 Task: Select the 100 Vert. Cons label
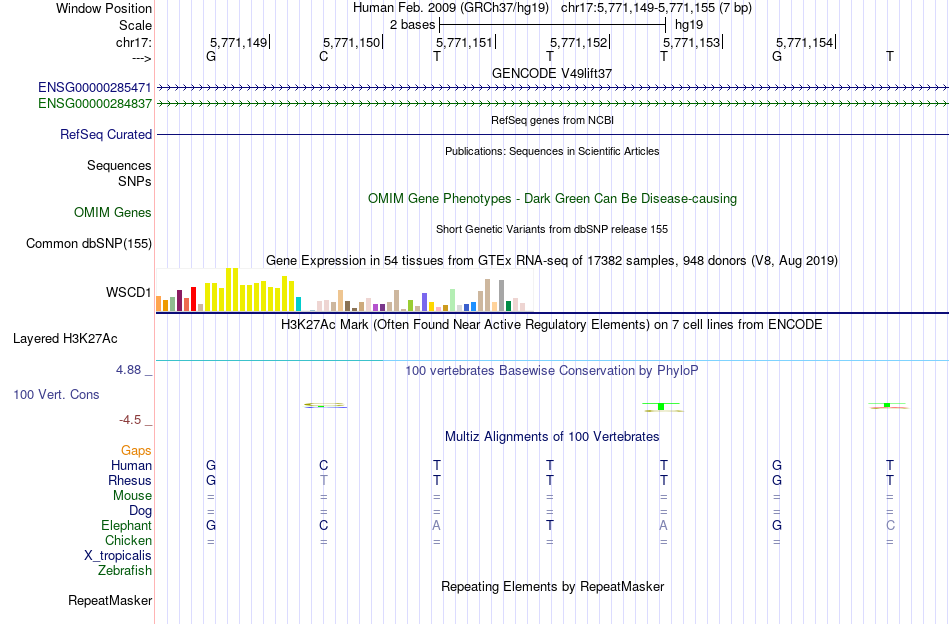click(x=56, y=395)
